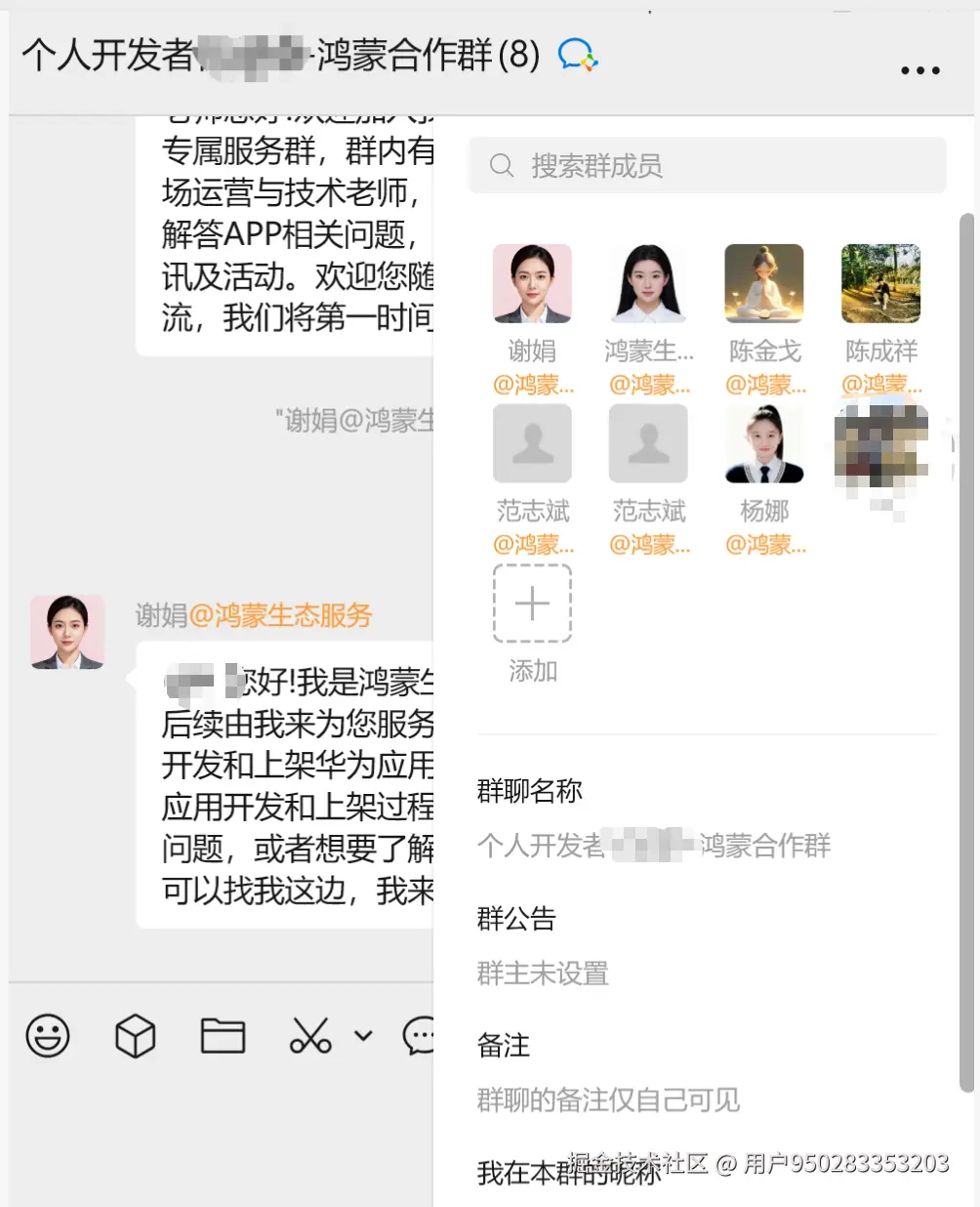This screenshot has width=980, height=1207.
Task: Select the scissors screenshot tool
Action: [310, 1036]
